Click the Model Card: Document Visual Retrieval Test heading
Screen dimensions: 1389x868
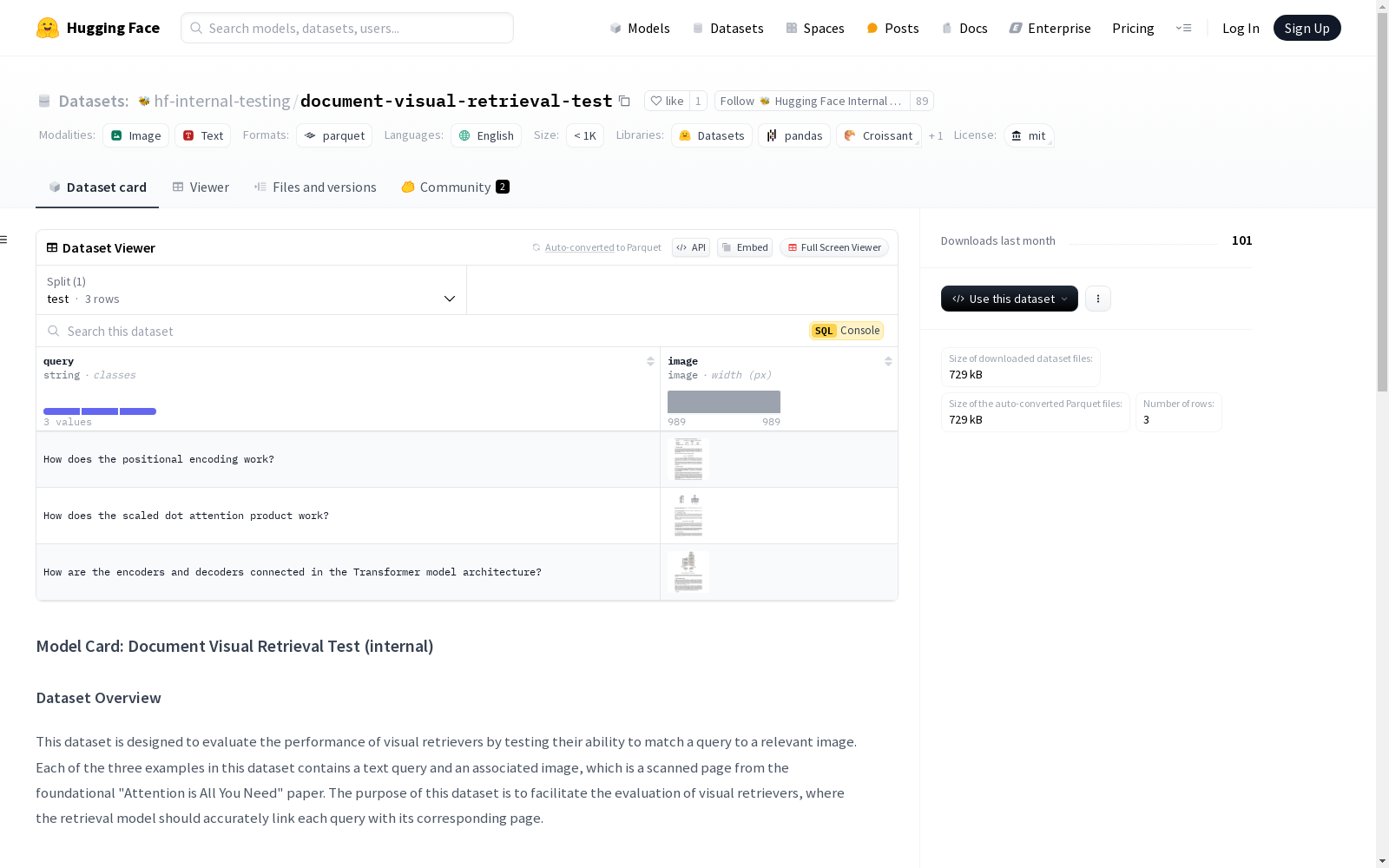click(234, 646)
